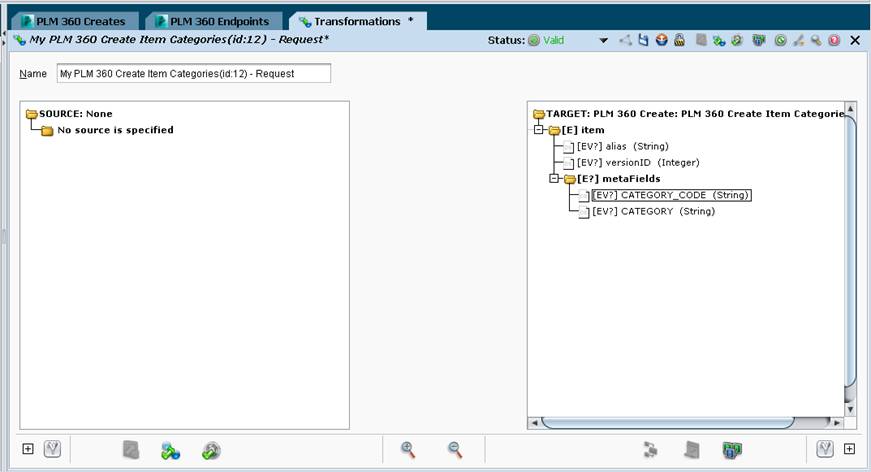Select the CATEGORY (String) target field
This screenshot has height=472, width=871.
tap(653, 212)
